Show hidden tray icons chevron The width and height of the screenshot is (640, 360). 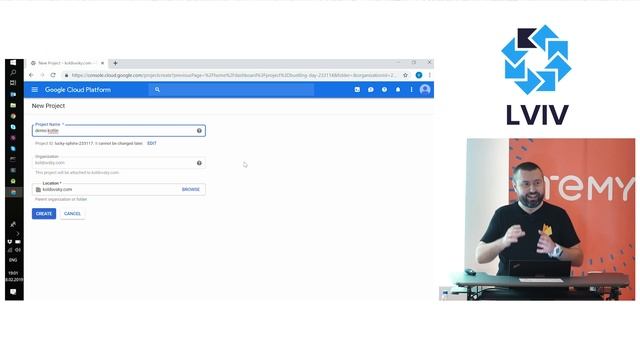pos(18,233)
